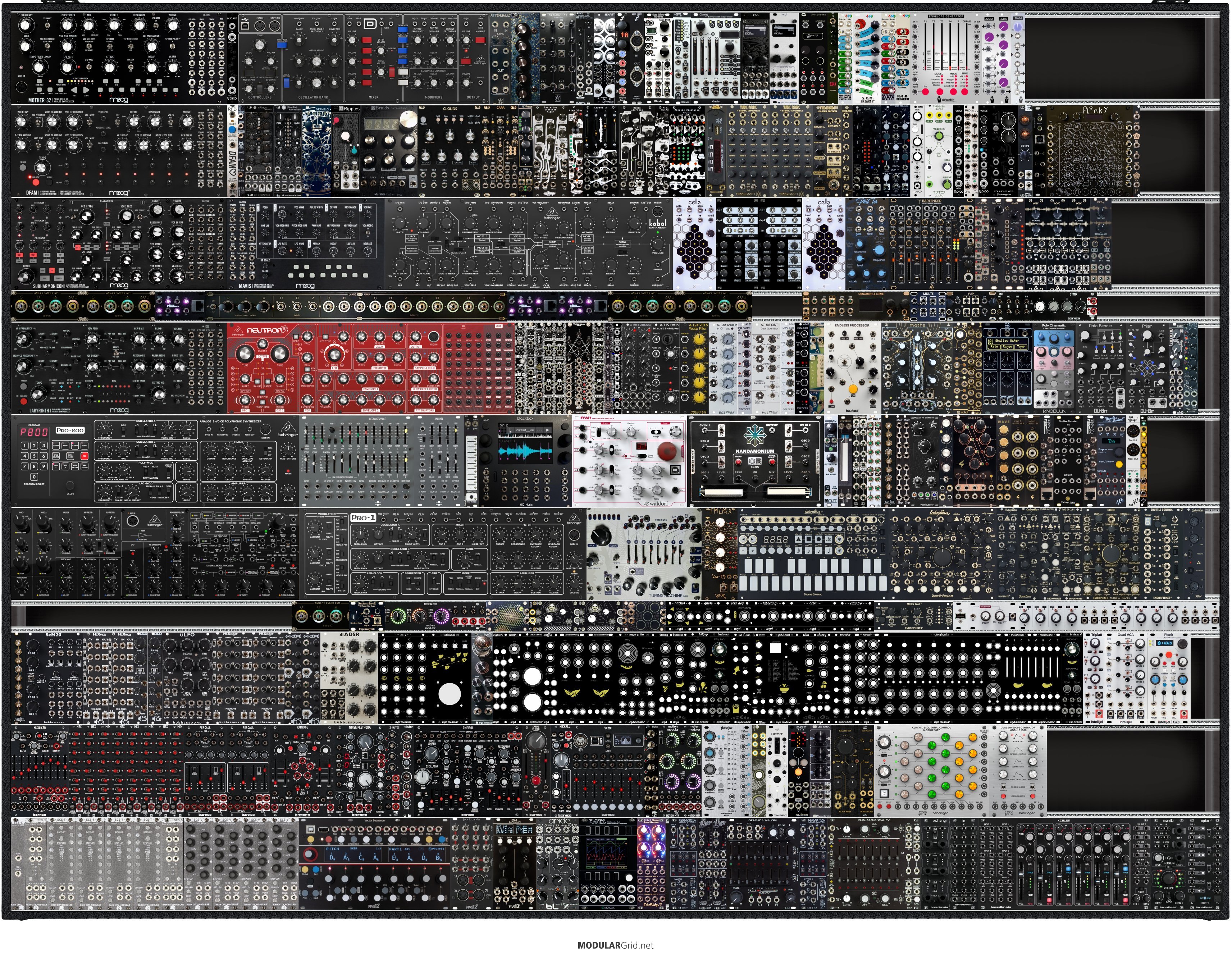Select the Behringer Pro-1 module
The height and width of the screenshot is (953, 1232).
(x=443, y=553)
